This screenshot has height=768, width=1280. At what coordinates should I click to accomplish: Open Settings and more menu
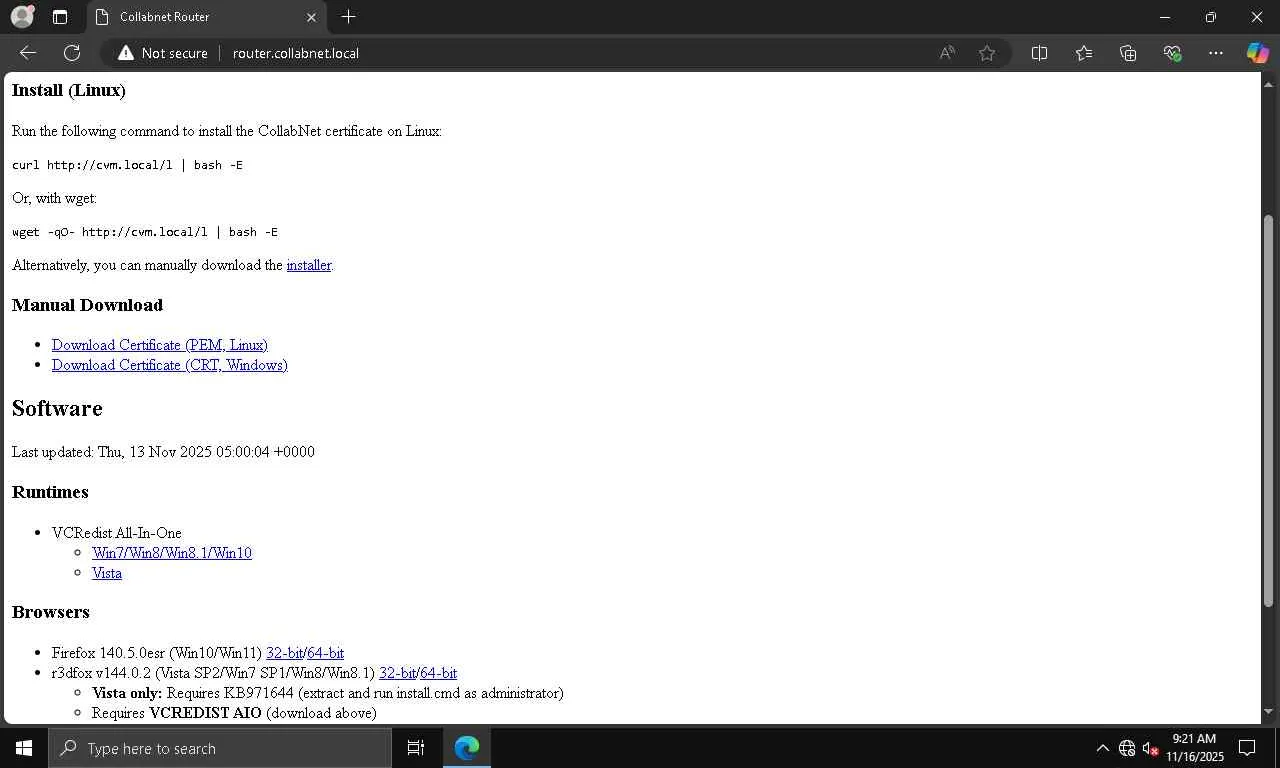1215,53
